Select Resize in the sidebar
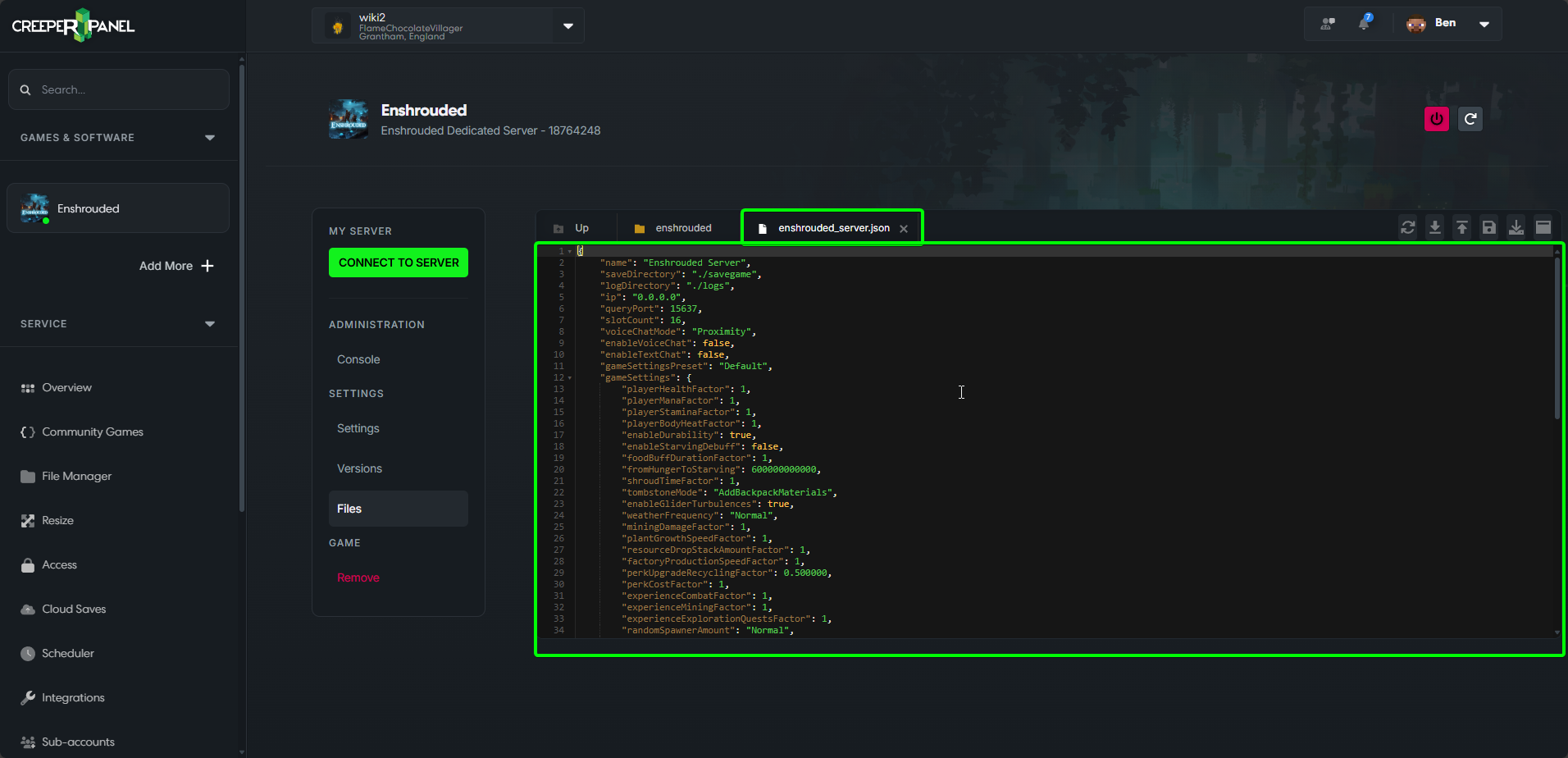Viewport: 1568px width, 758px height. click(x=47, y=520)
